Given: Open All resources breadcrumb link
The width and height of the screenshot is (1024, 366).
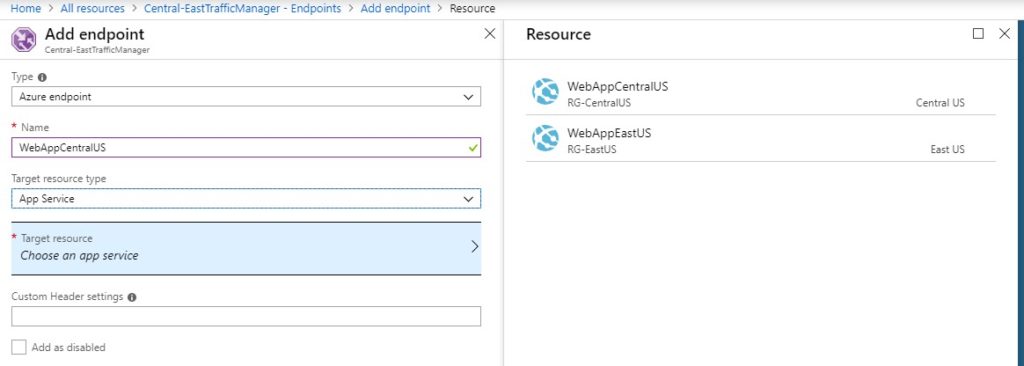Looking at the screenshot, I should [92, 8].
